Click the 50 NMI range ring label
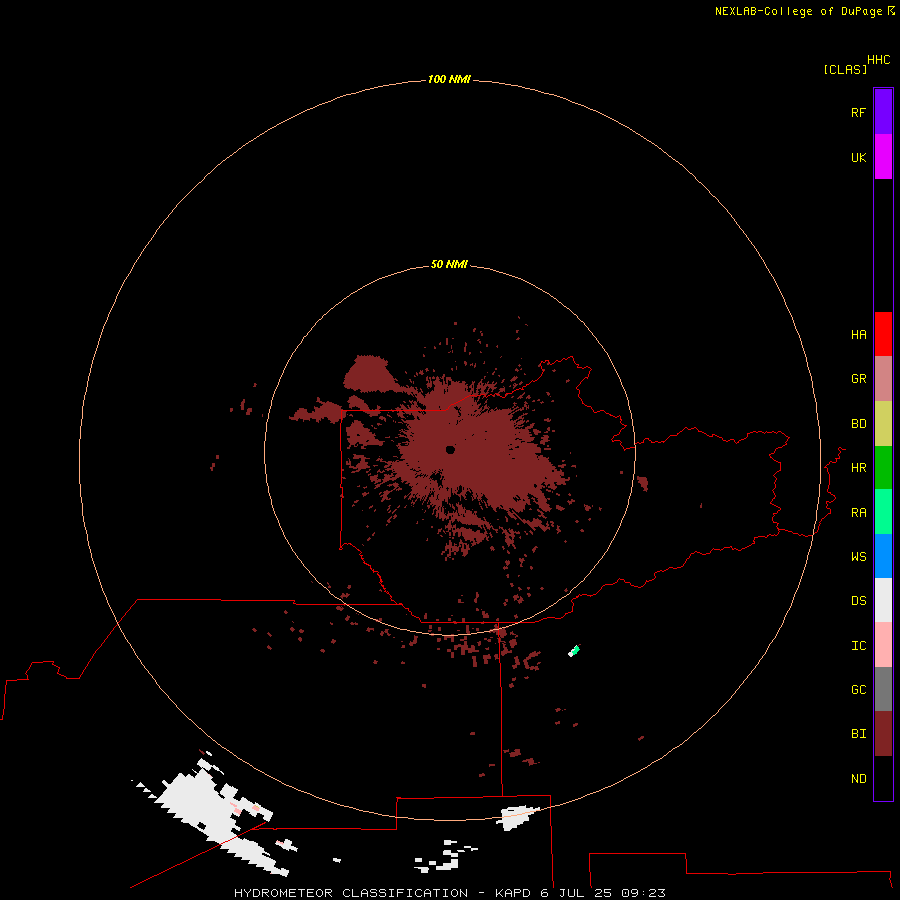Image resolution: width=900 pixels, height=900 pixels. click(449, 264)
